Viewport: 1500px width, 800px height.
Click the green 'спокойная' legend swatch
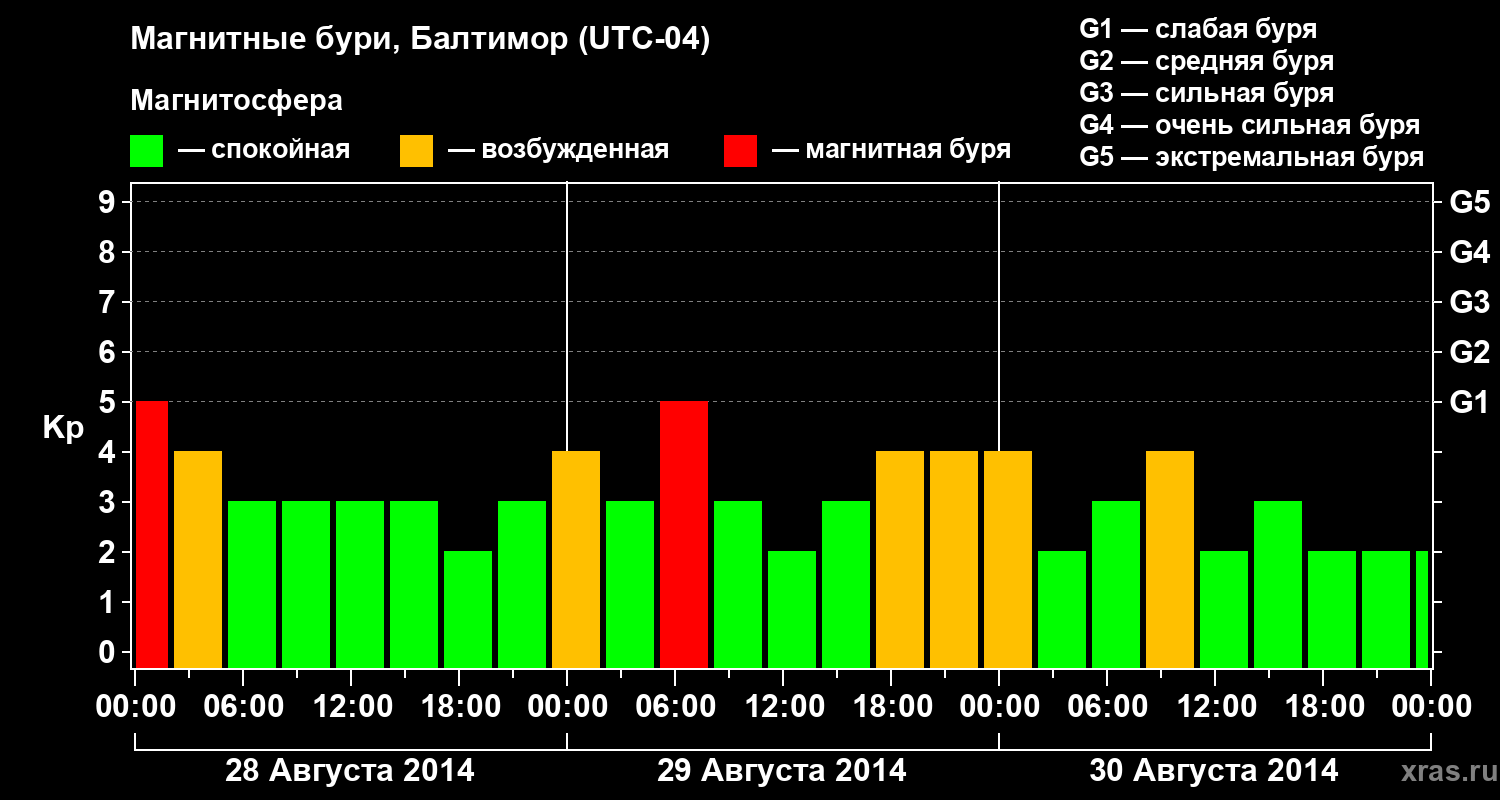(147, 151)
